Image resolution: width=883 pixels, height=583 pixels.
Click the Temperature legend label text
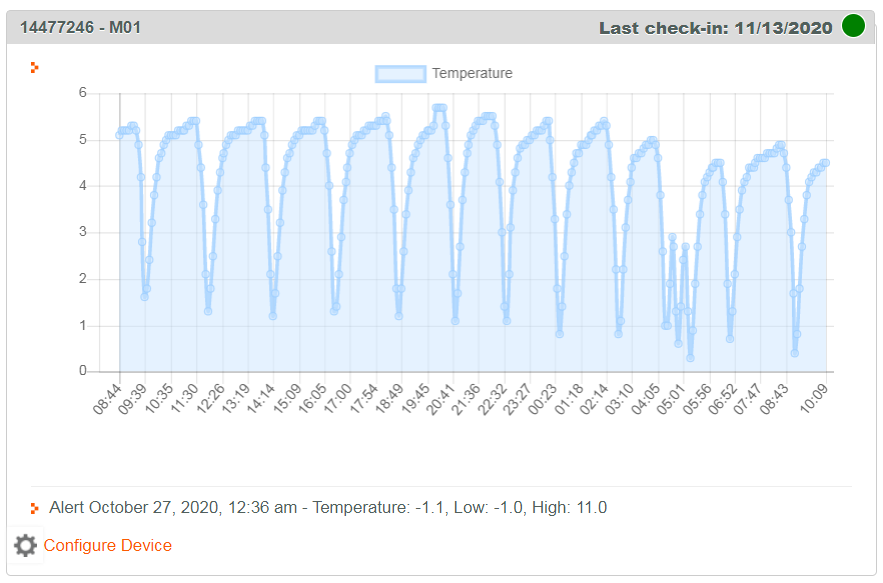pyautogui.click(x=472, y=73)
